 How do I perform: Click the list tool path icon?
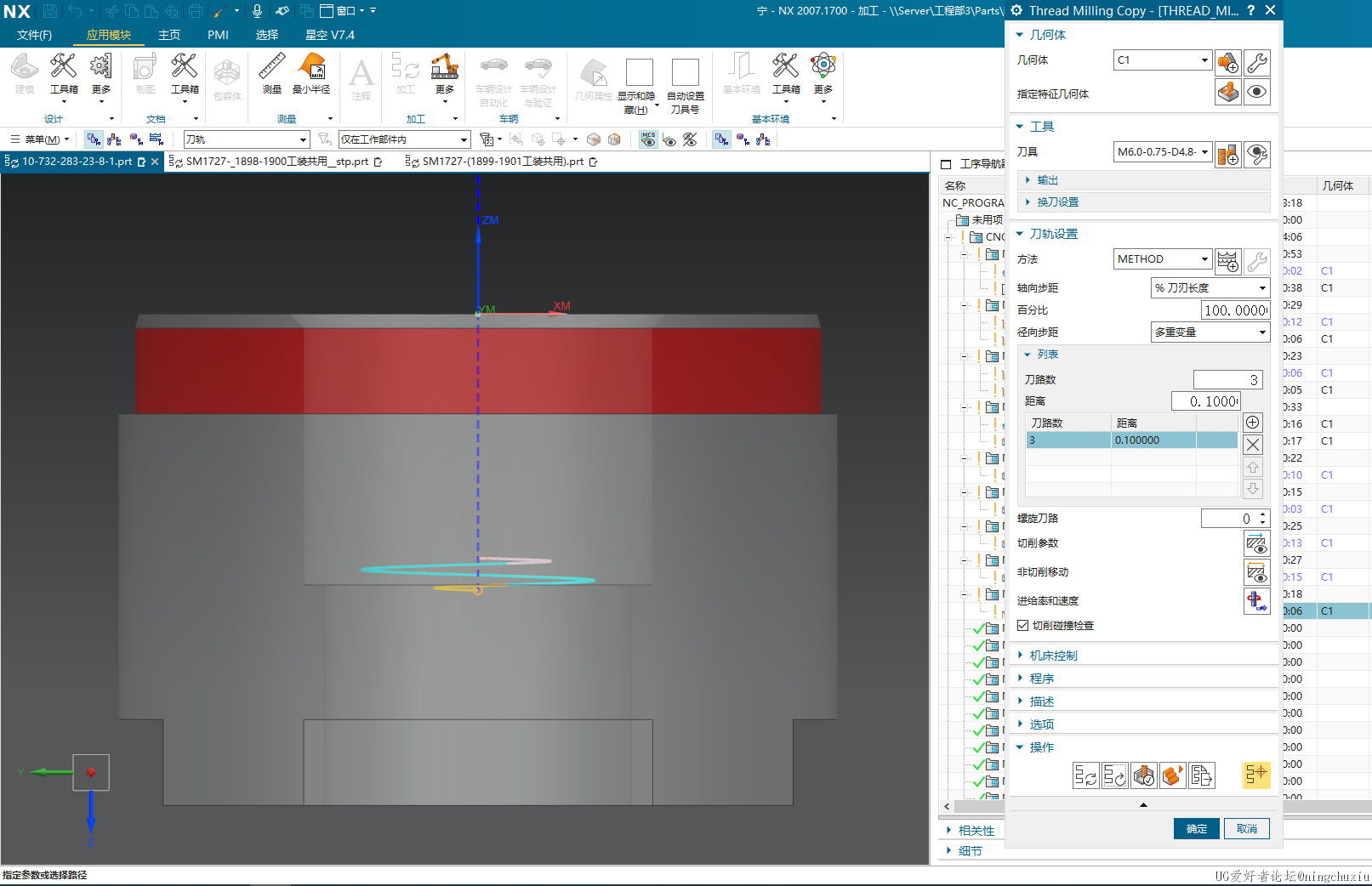coord(1202,775)
